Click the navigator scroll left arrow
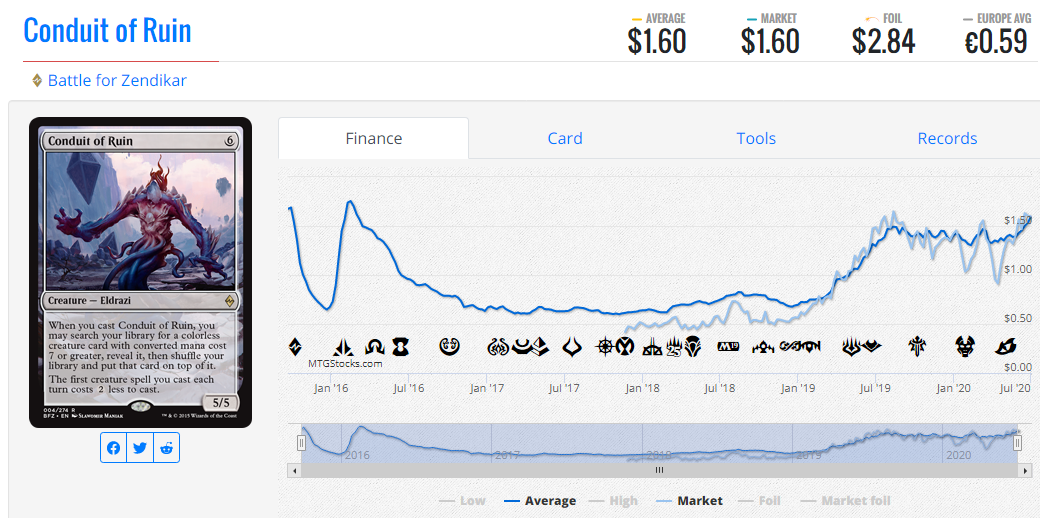1040x518 pixels. click(x=294, y=470)
